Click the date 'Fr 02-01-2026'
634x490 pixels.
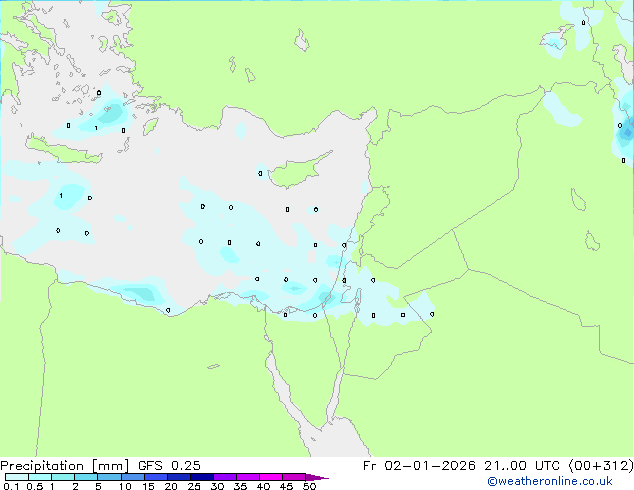click(419, 466)
